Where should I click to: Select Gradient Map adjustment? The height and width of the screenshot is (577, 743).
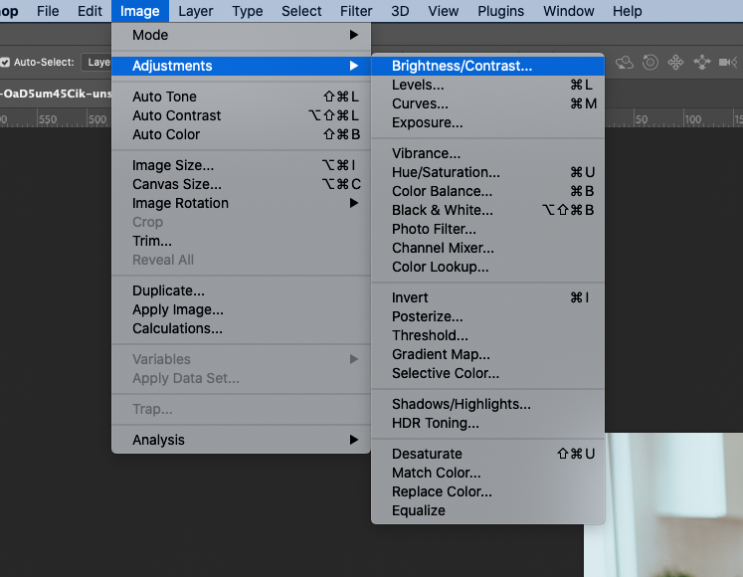point(488,355)
